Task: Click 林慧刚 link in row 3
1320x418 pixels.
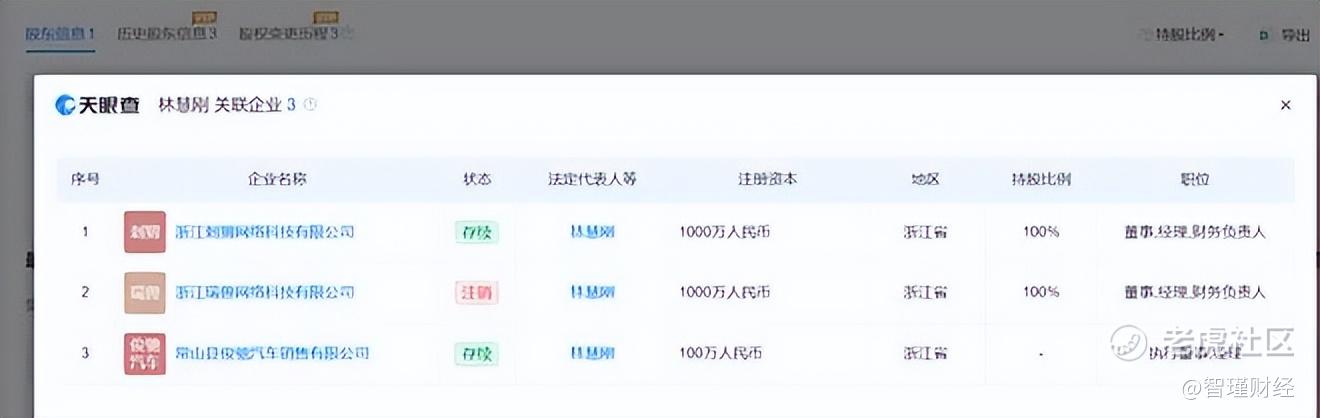Action: (592, 353)
